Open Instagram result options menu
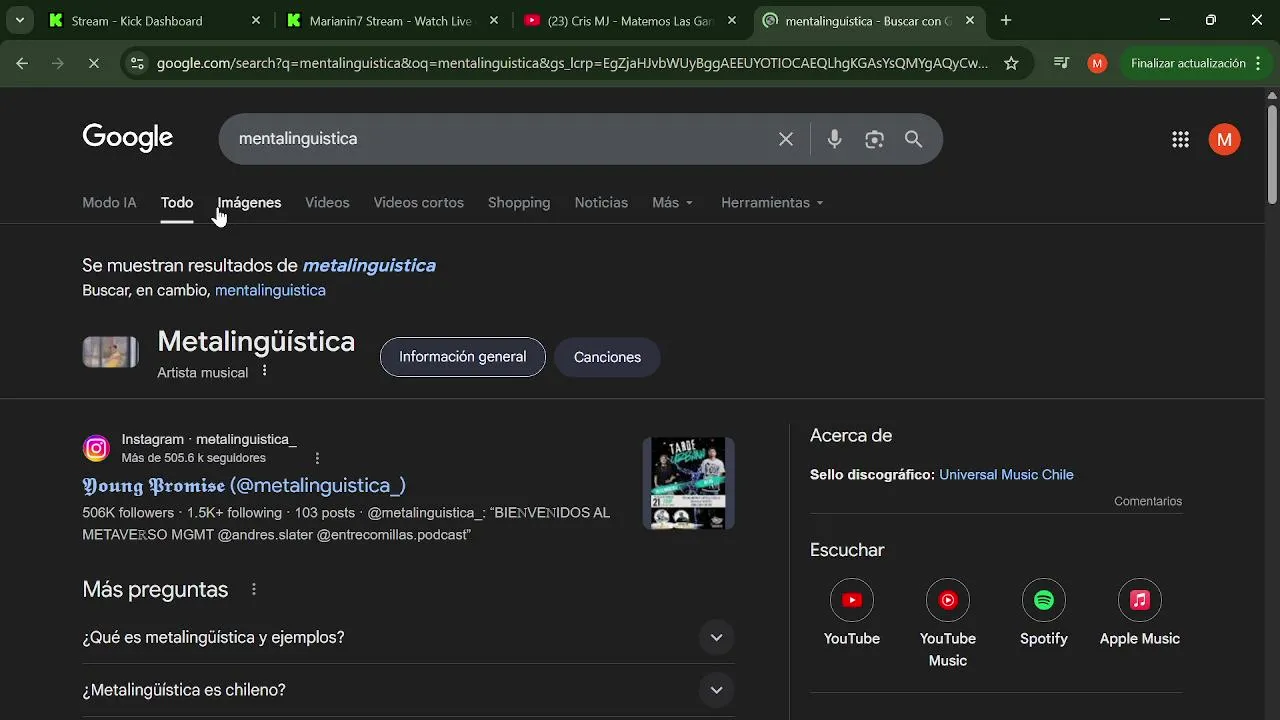Screen dimensions: 1280x720 pos(318,458)
